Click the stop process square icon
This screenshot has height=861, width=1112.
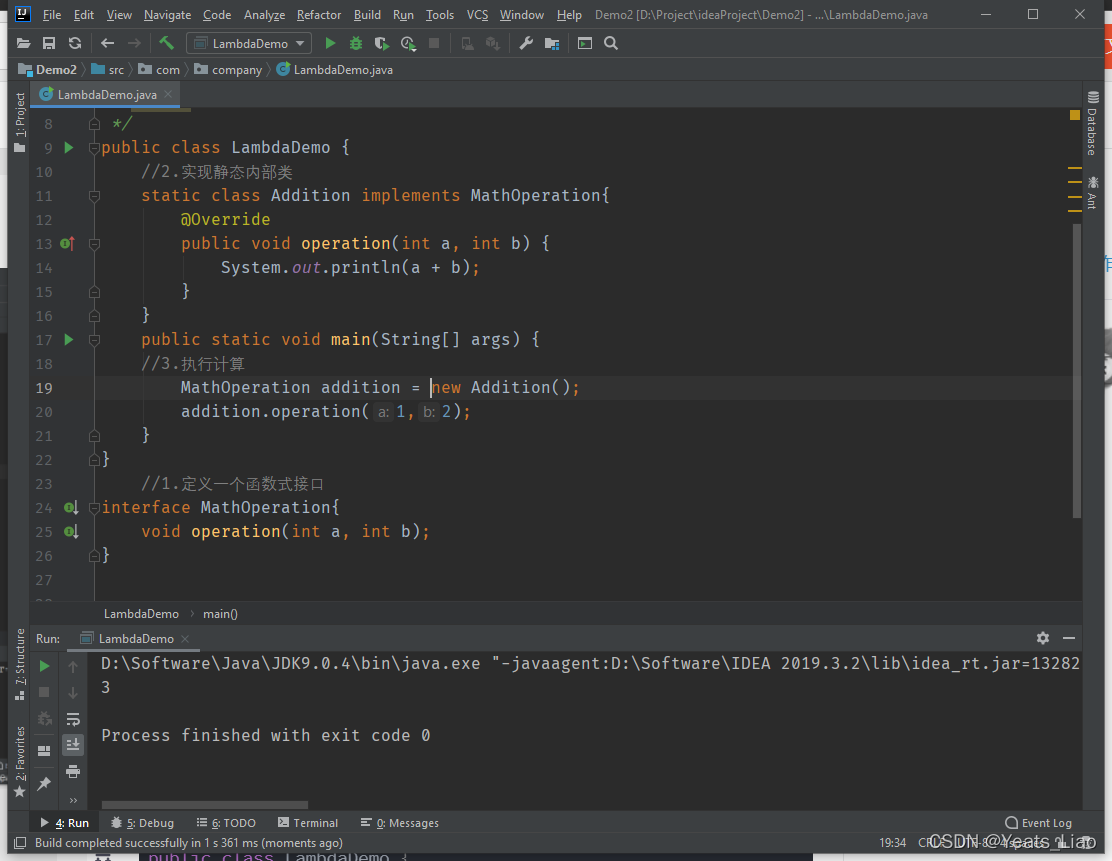click(x=434, y=43)
